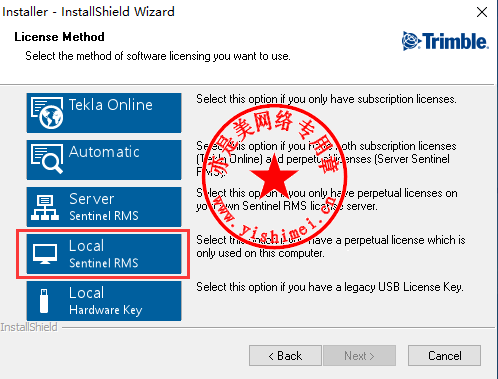
Task: Click 'Select the method of software licensing' text
Action: point(158,56)
